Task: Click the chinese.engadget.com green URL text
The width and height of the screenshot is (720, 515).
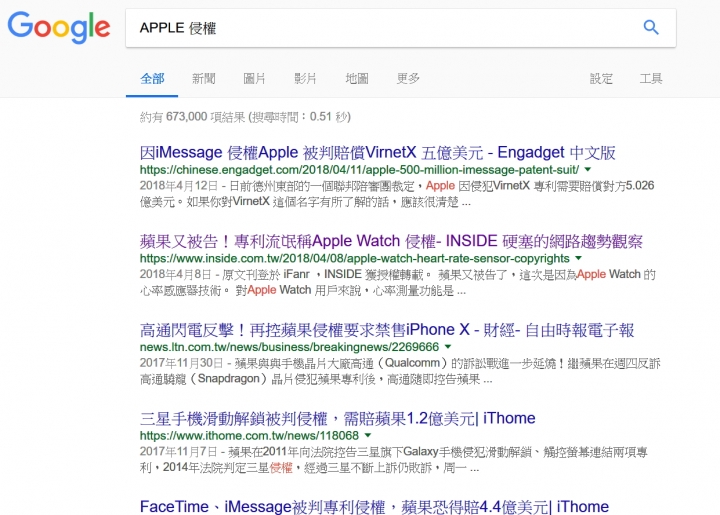Action: [x=359, y=170]
